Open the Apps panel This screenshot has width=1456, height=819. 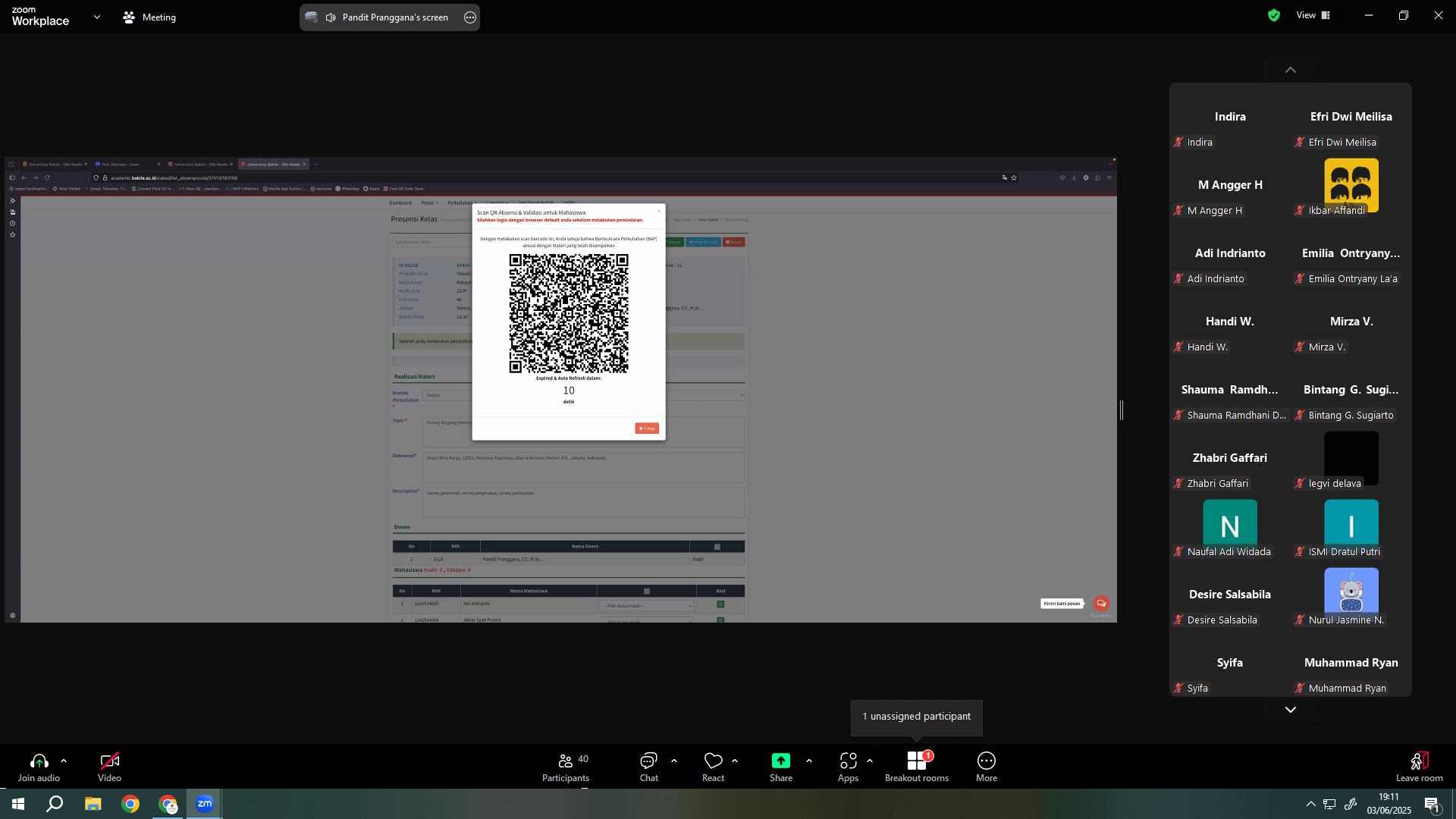(848, 767)
